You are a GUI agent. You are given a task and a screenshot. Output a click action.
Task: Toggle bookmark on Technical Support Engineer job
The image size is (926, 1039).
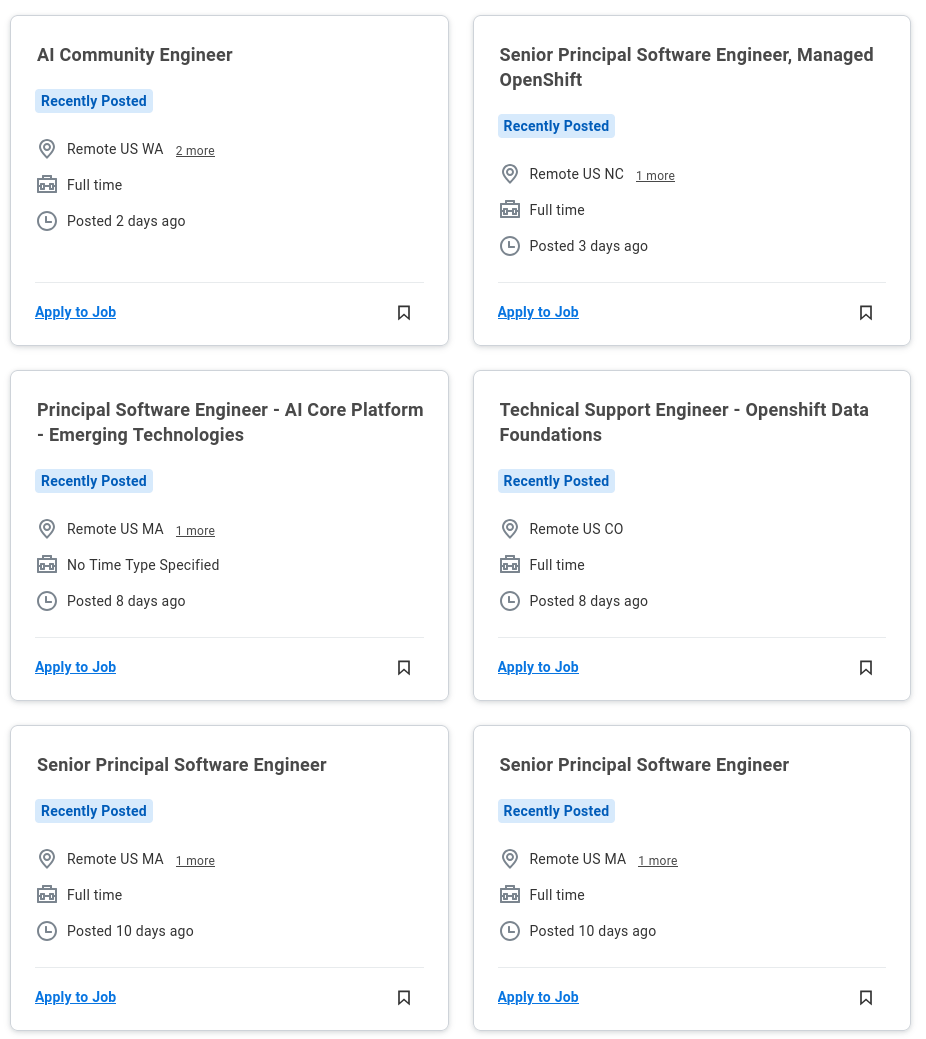866,668
